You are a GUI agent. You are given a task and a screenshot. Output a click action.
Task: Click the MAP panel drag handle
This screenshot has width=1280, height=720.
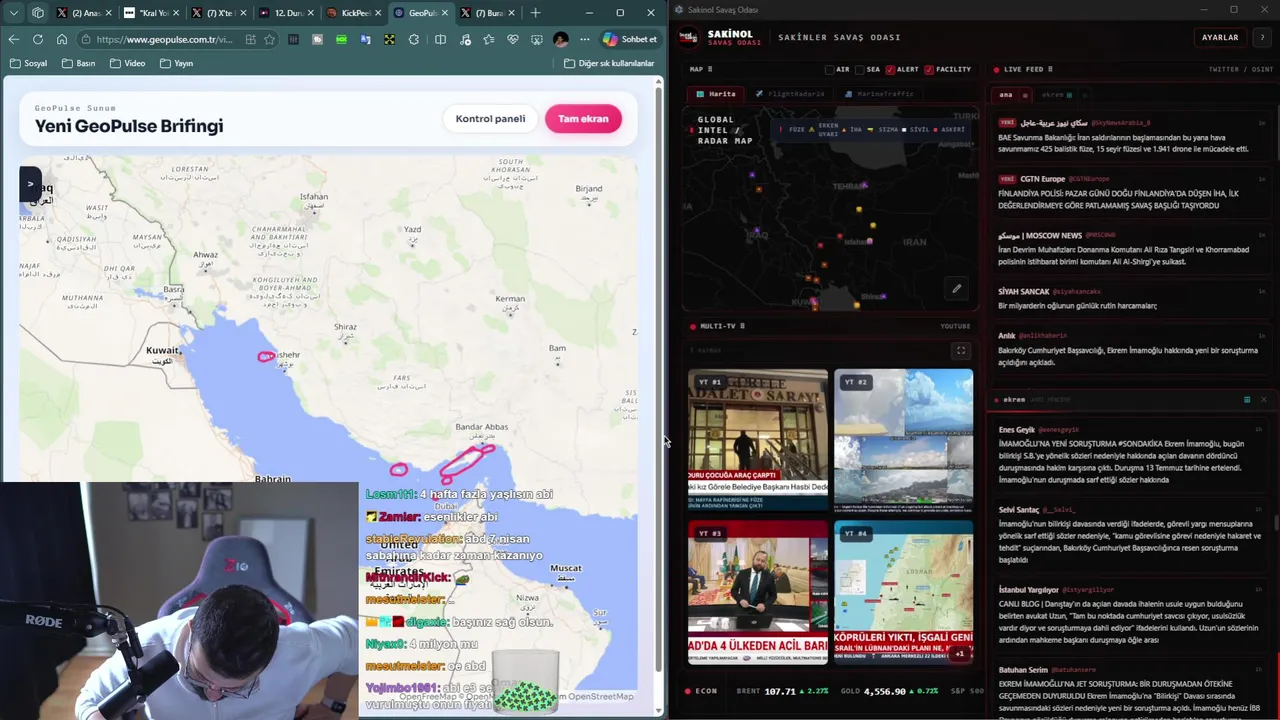click(710, 70)
